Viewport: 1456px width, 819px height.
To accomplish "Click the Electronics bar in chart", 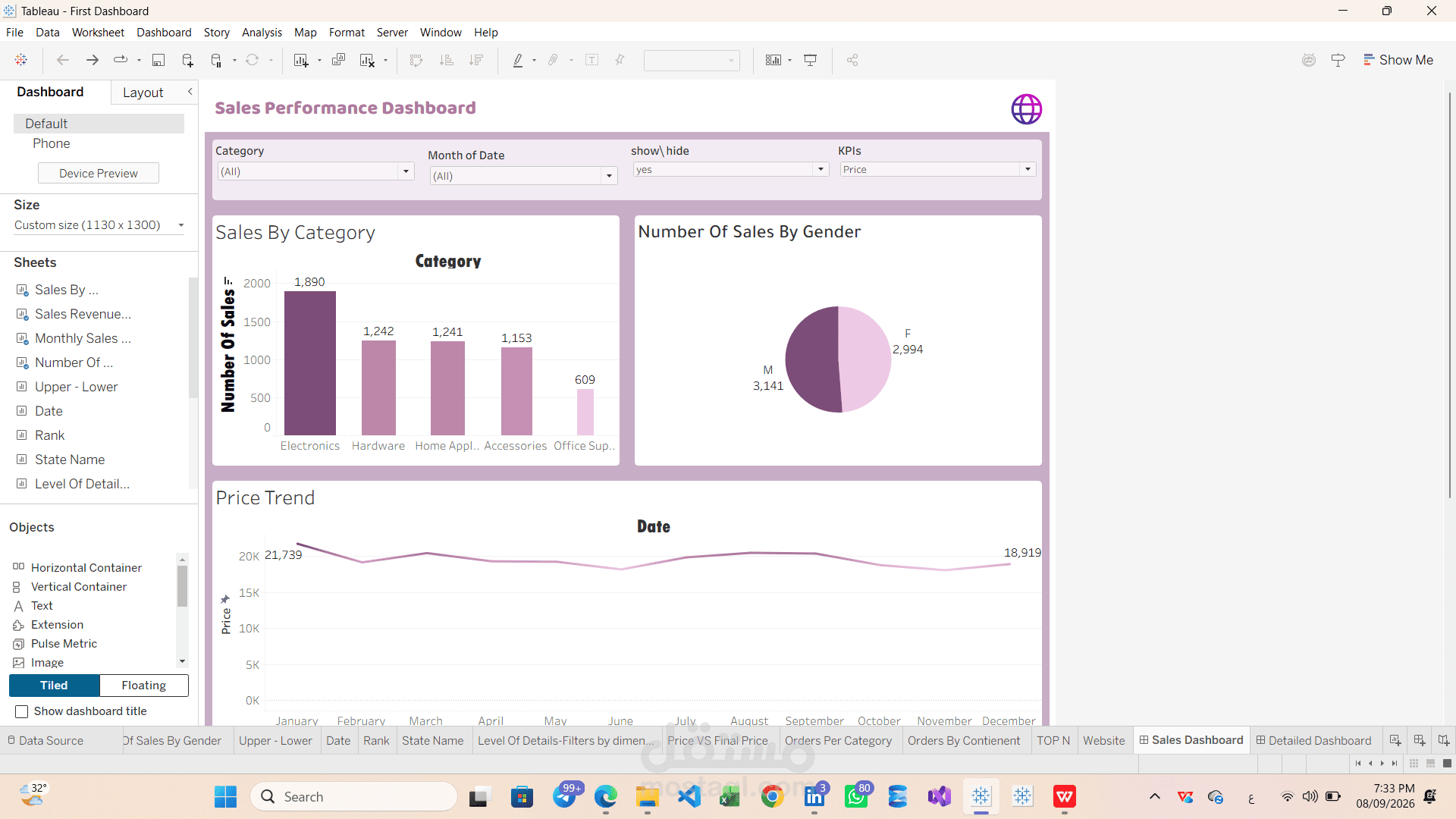I will click(x=310, y=363).
